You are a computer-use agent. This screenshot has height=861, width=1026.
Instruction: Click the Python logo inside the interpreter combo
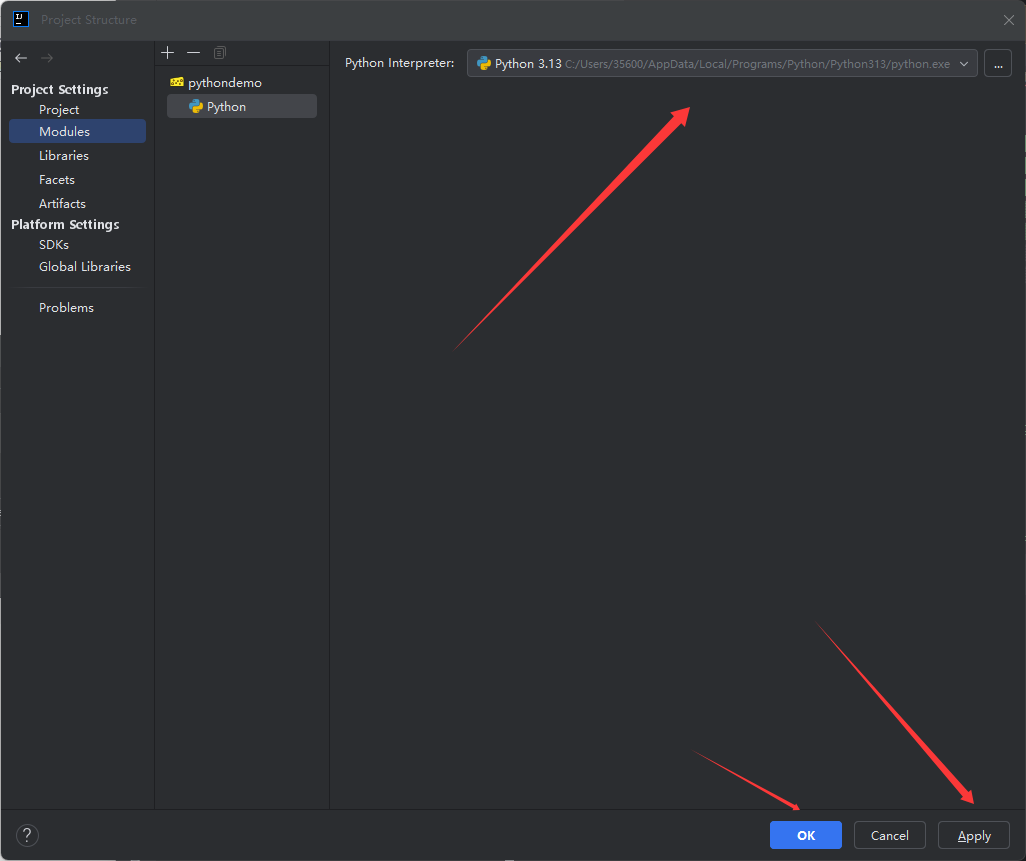point(484,63)
